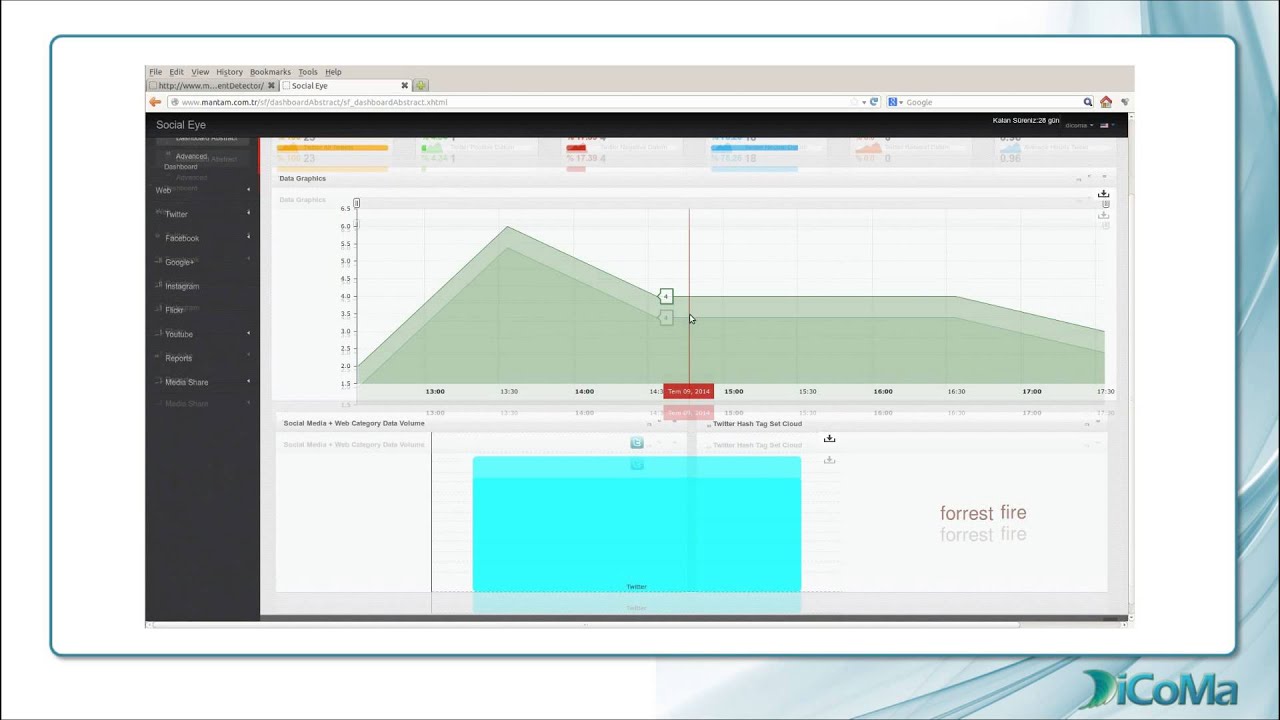
Task: Expand the Facebook sidebar section
Action: pyautogui.click(x=203, y=238)
